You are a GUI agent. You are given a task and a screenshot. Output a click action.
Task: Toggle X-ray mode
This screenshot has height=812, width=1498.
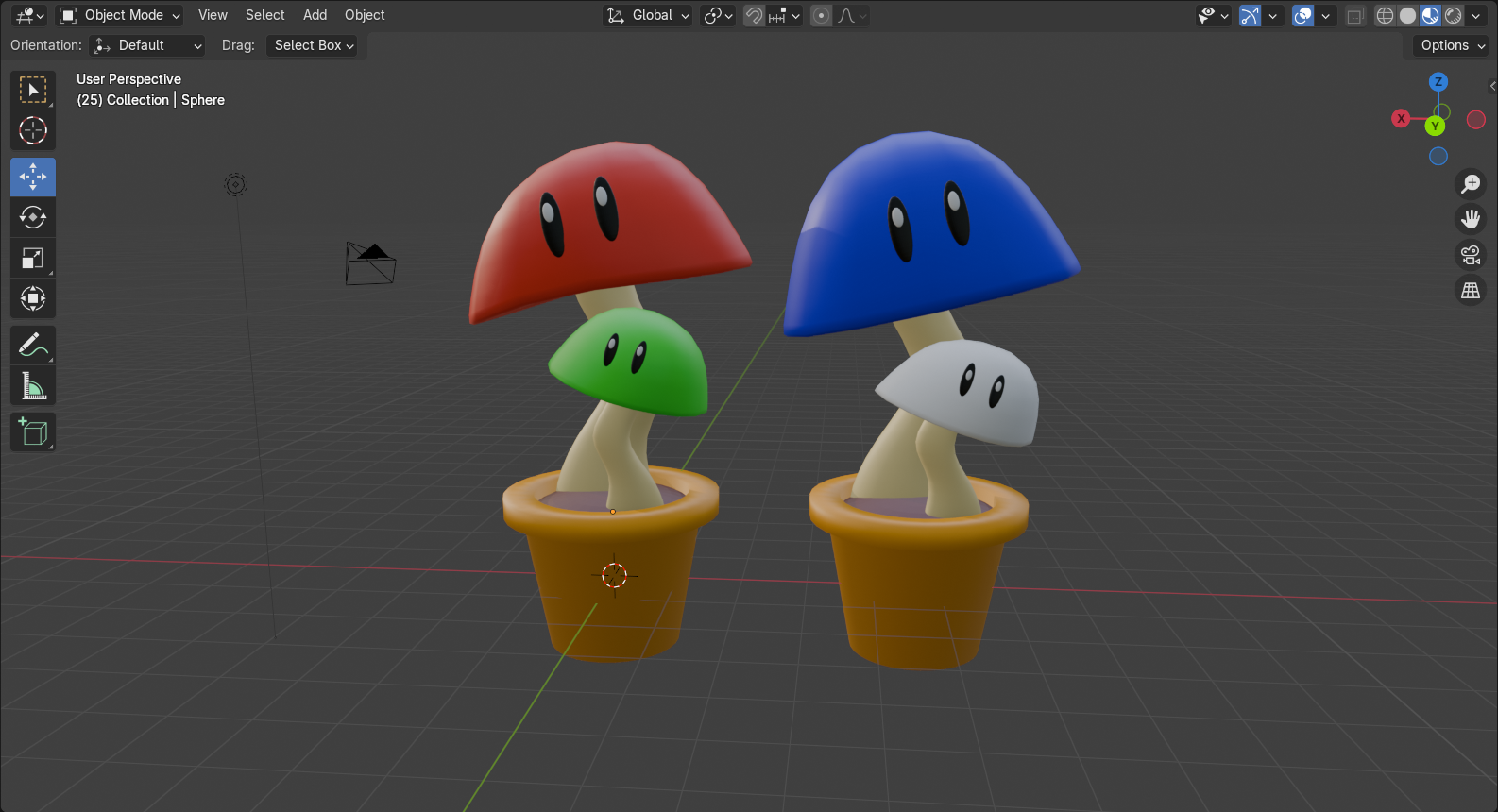1355,15
